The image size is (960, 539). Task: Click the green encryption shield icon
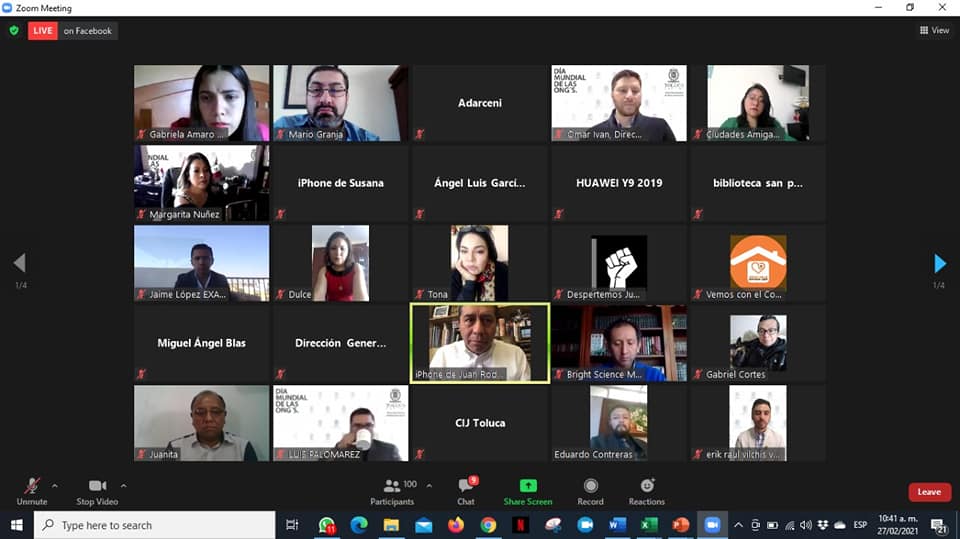14,31
